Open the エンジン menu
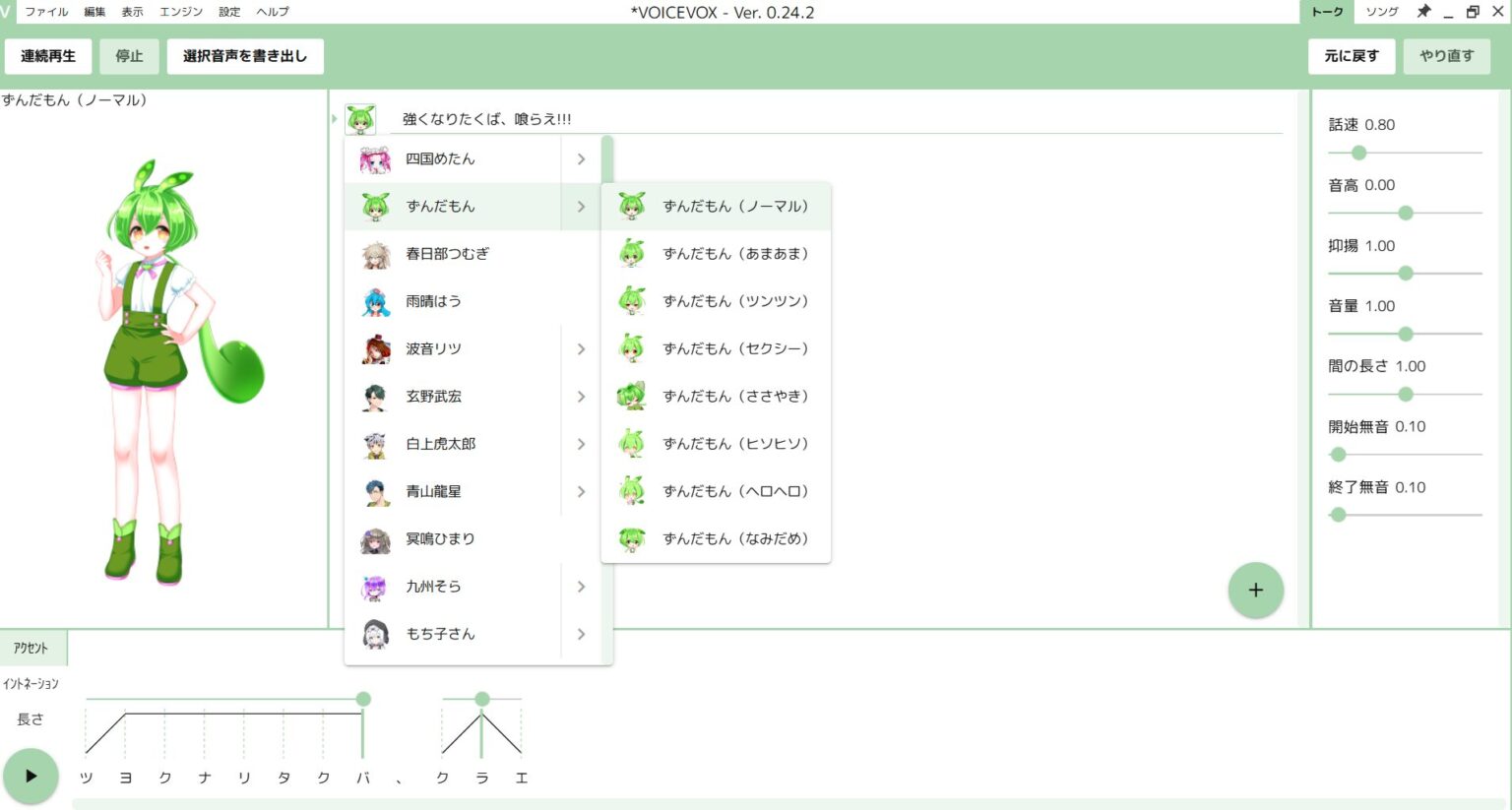 pos(183,12)
